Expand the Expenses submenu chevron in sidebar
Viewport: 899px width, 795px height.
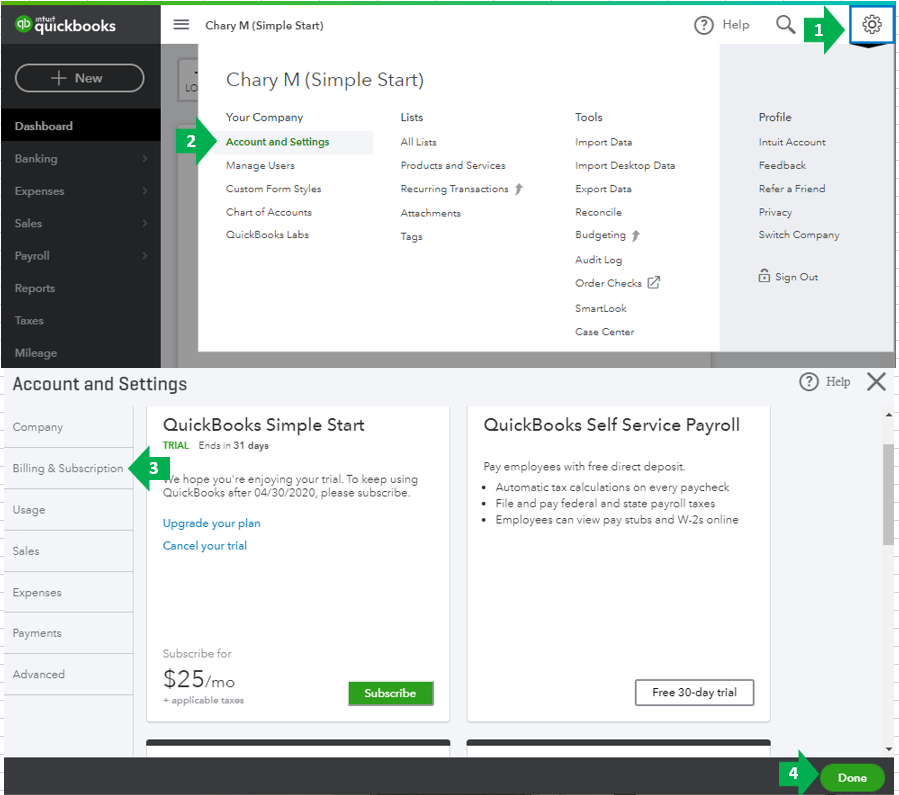[x=144, y=191]
